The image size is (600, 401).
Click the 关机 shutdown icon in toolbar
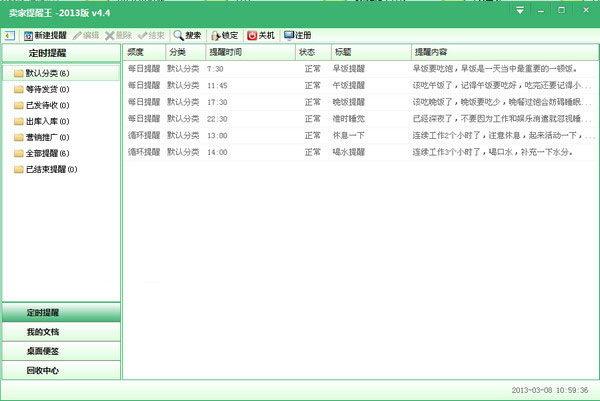click(251, 35)
